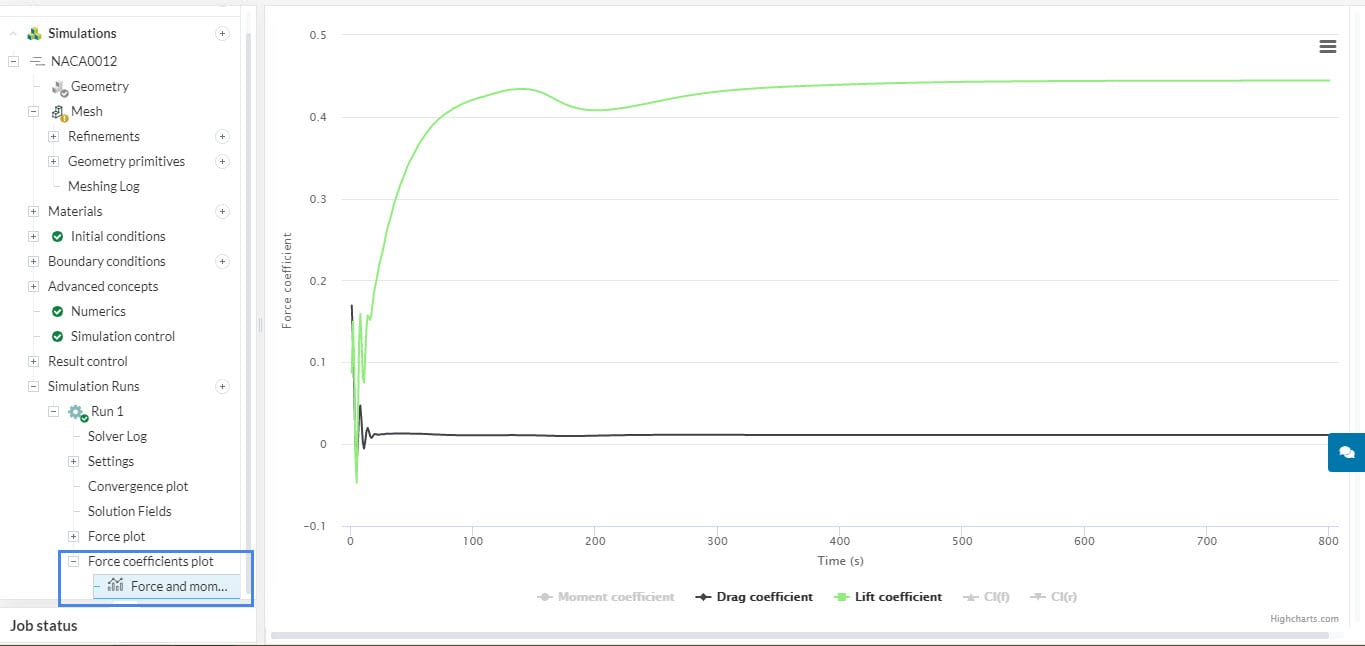Screen dimensions: 1365x646
Task: Expand the Force plot node
Action: point(73,537)
